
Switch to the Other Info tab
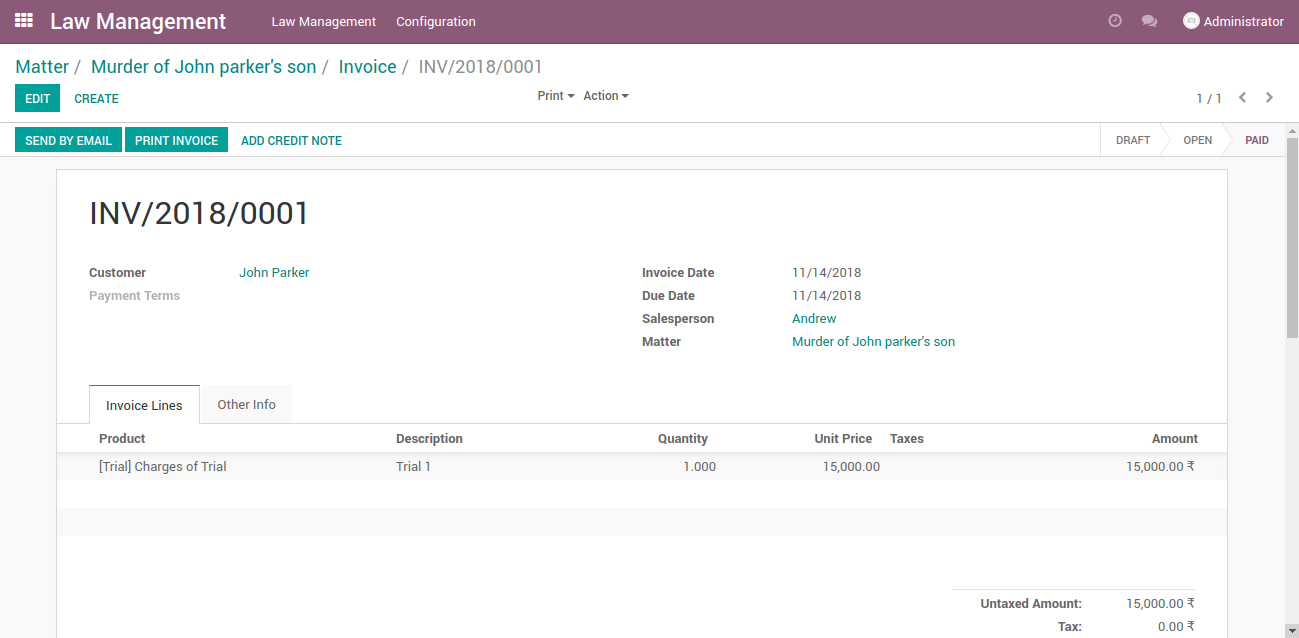(246, 404)
